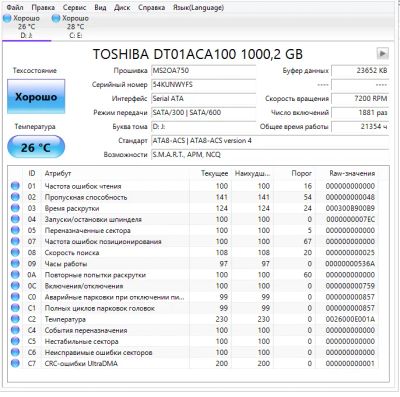Screen dimensions: 400x397
Task: Click status icon for Пропускная способность row
Action: (15, 197)
